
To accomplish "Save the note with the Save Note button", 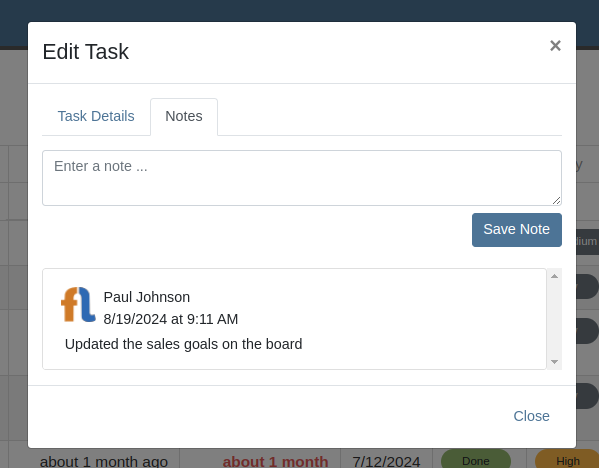I will pyautogui.click(x=516, y=230).
